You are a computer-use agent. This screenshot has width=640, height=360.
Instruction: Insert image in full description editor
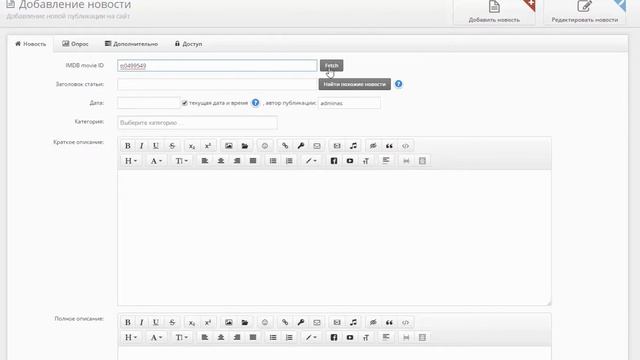pyautogui.click(x=229, y=322)
